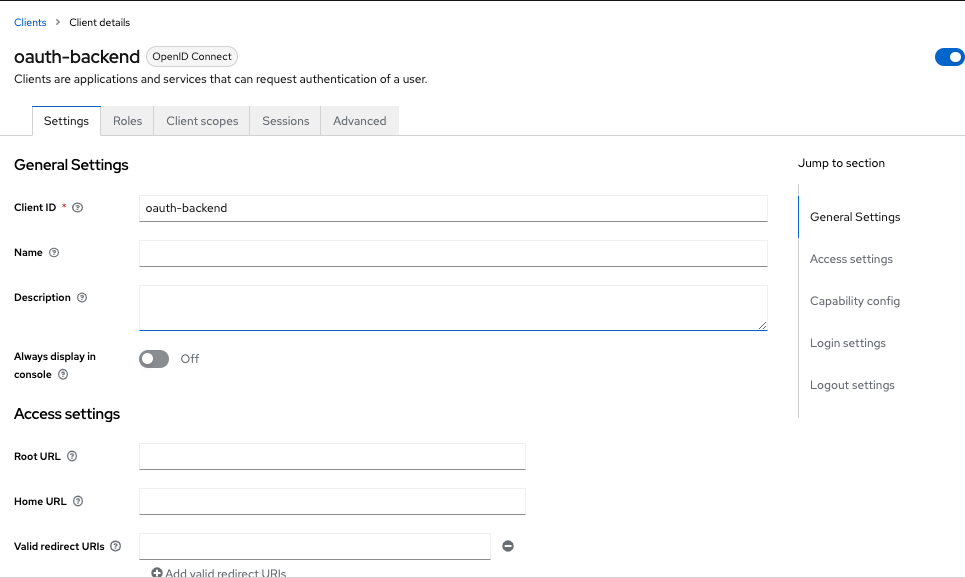Click the Clients breadcrumb link
The image size is (965, 578).
[x=30, y=22]
